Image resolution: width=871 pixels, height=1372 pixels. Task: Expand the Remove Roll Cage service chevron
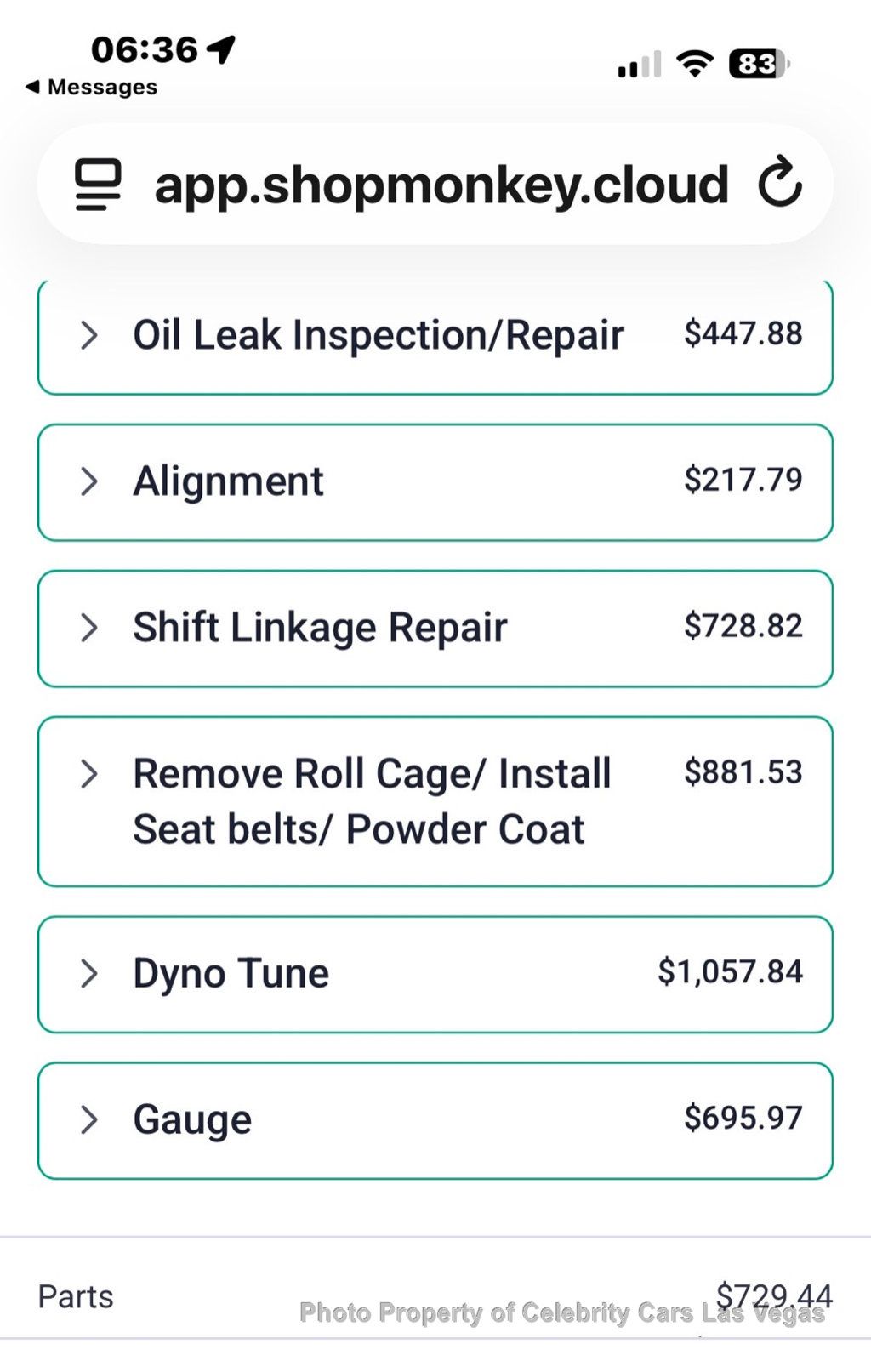tap(88, 774)
